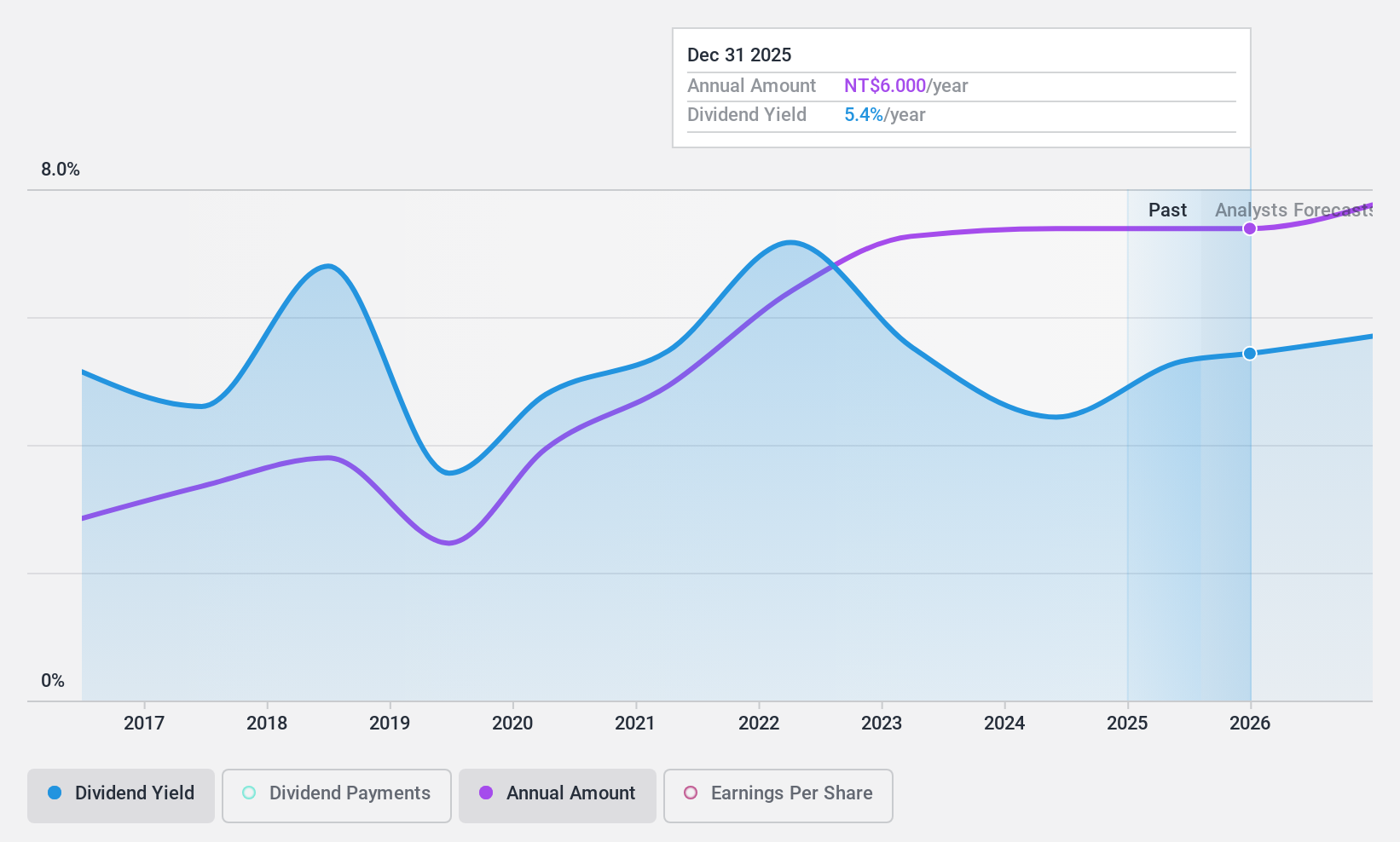
Task: Click the Past region label
Action: point(1167,210)
